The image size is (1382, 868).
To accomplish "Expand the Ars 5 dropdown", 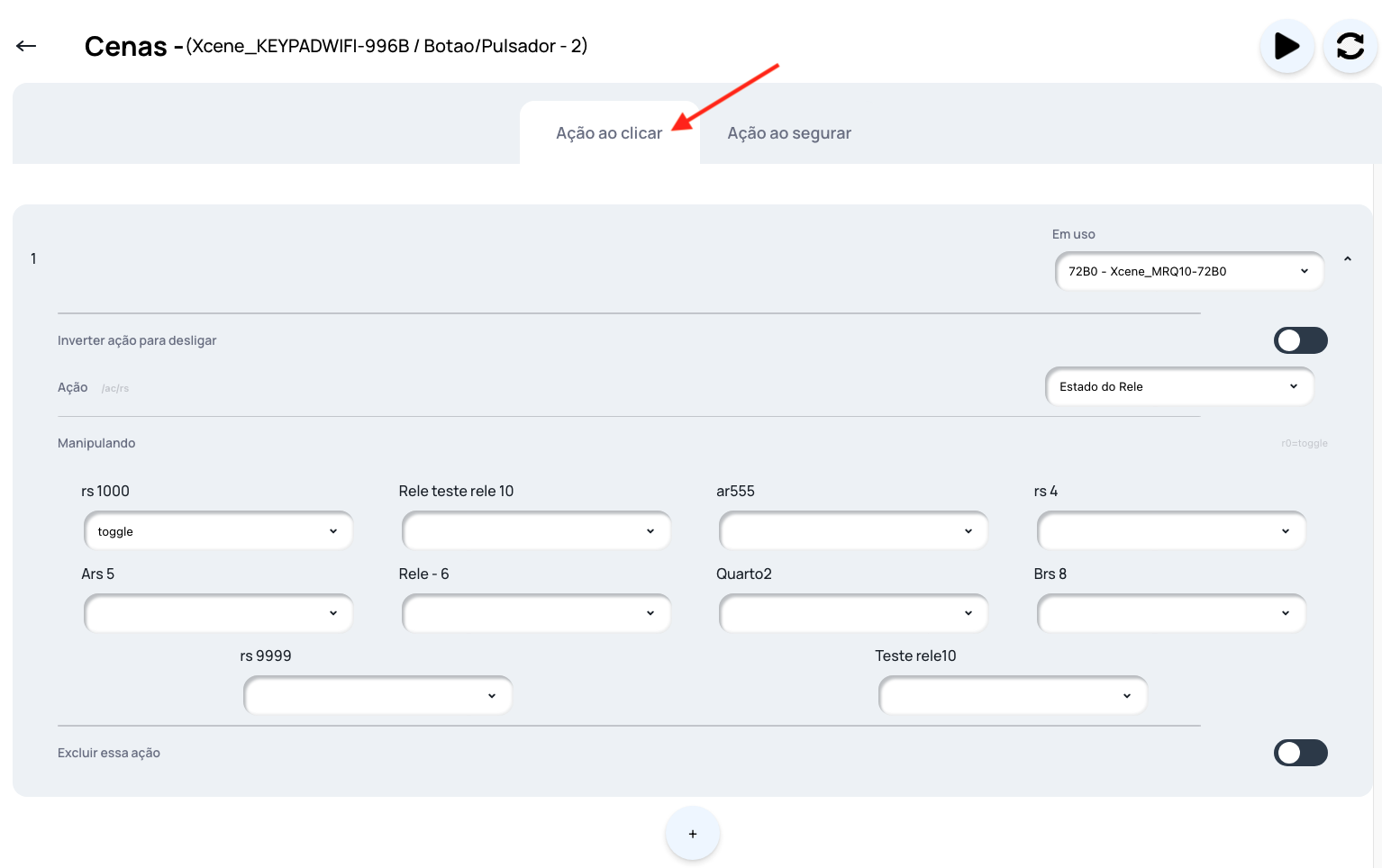I will click(218, 613).
